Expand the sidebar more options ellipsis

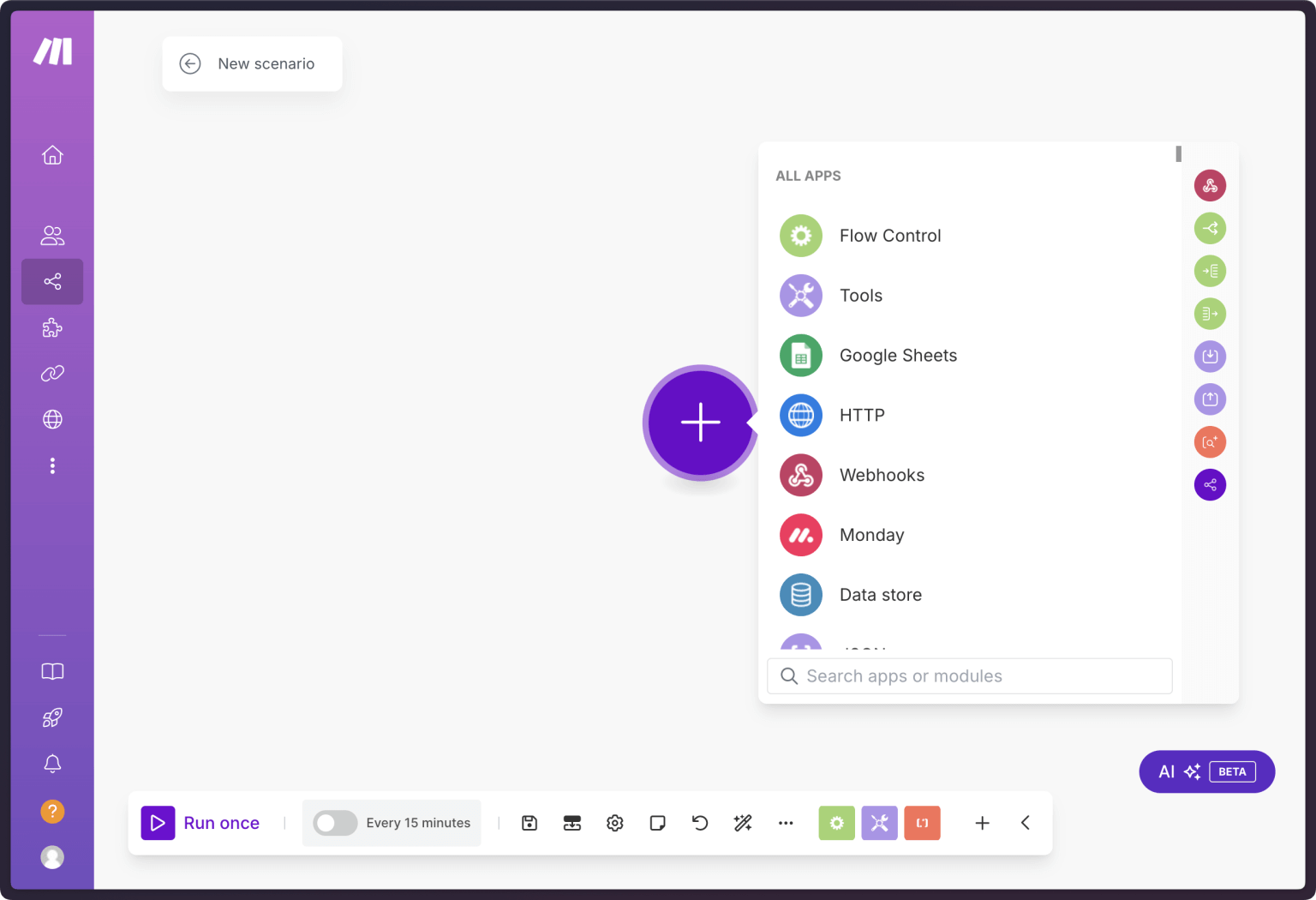[x=52, y=465]
